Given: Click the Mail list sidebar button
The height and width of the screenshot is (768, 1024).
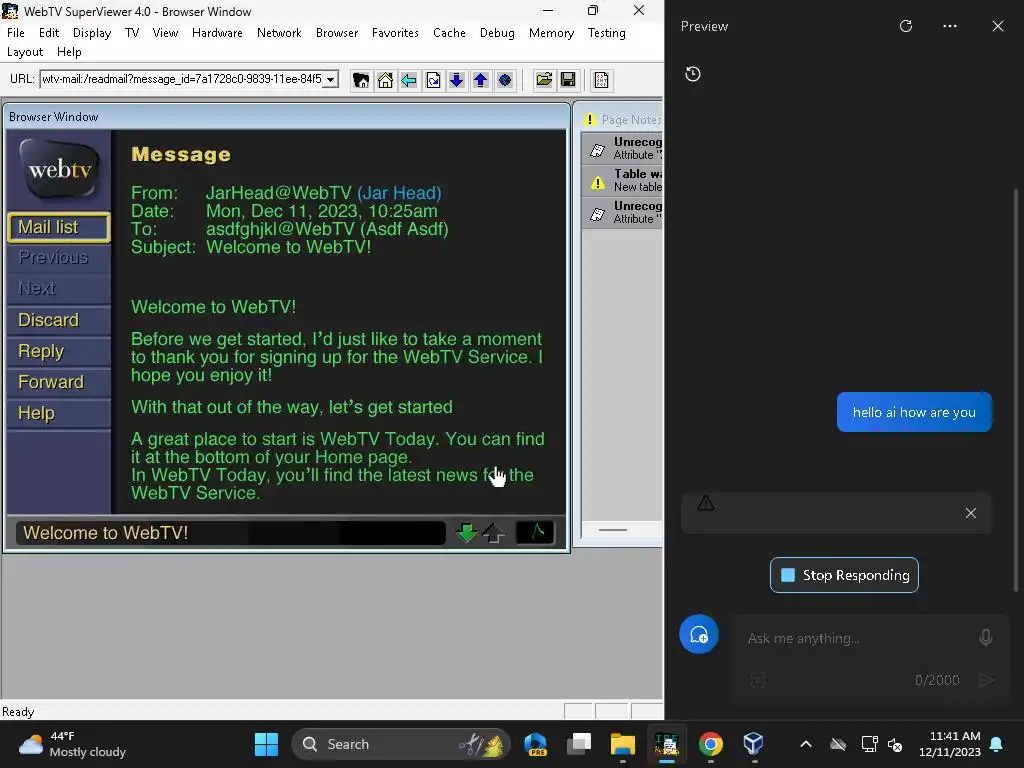Looking at the screenshot, I should tap(59, 227).
